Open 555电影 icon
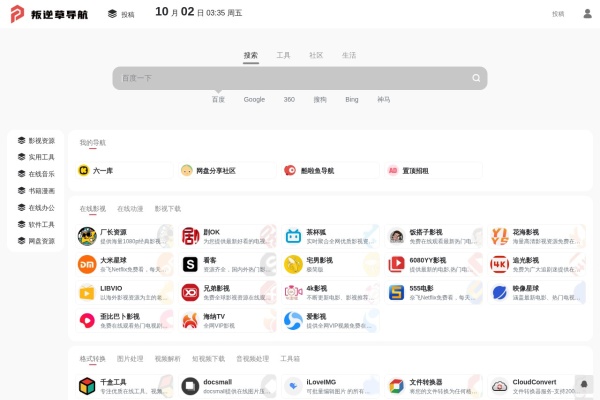 (396, 293)
